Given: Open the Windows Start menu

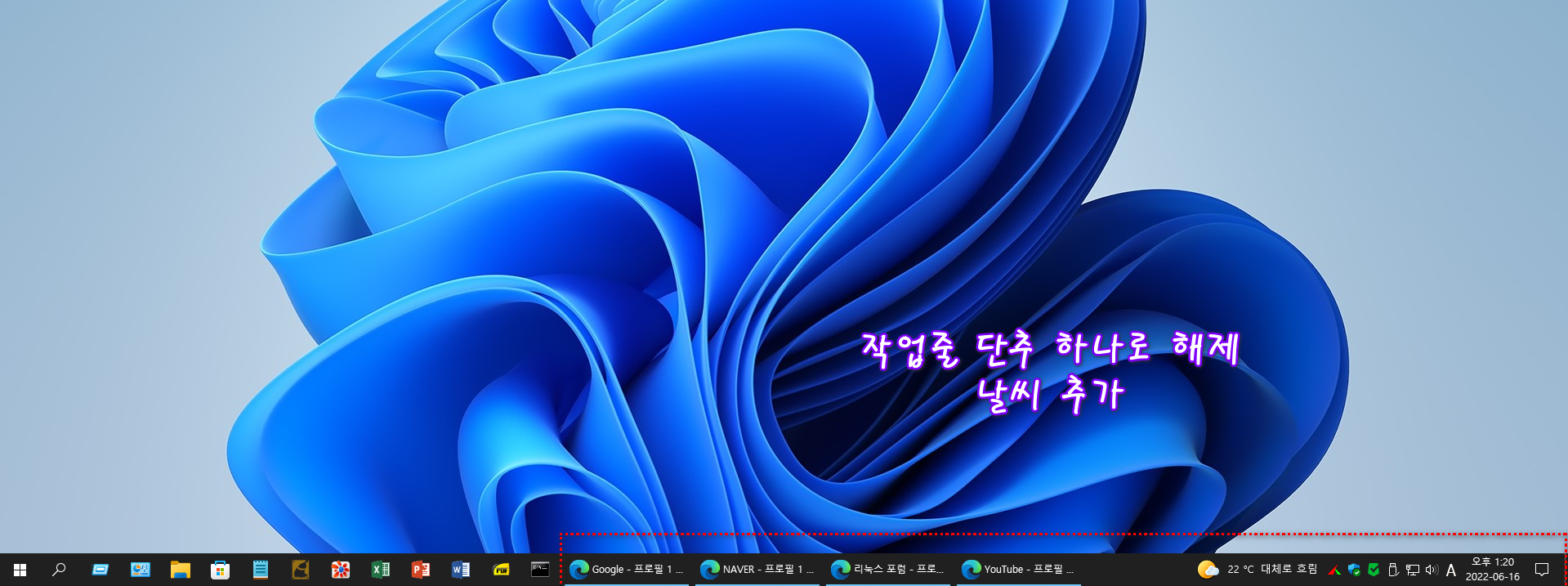Looking at the screenshot, I should coord(20,570).
